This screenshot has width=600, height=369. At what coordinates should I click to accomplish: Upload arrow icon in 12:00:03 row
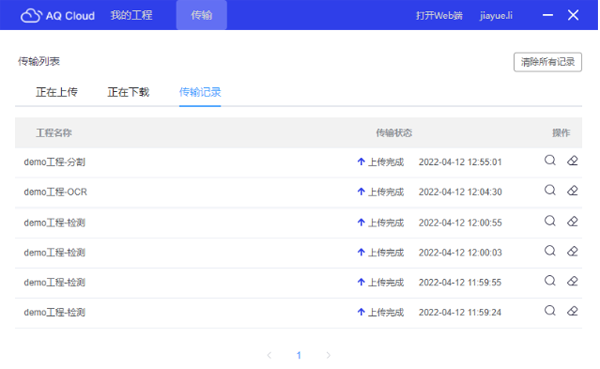[x=361, y=252]
